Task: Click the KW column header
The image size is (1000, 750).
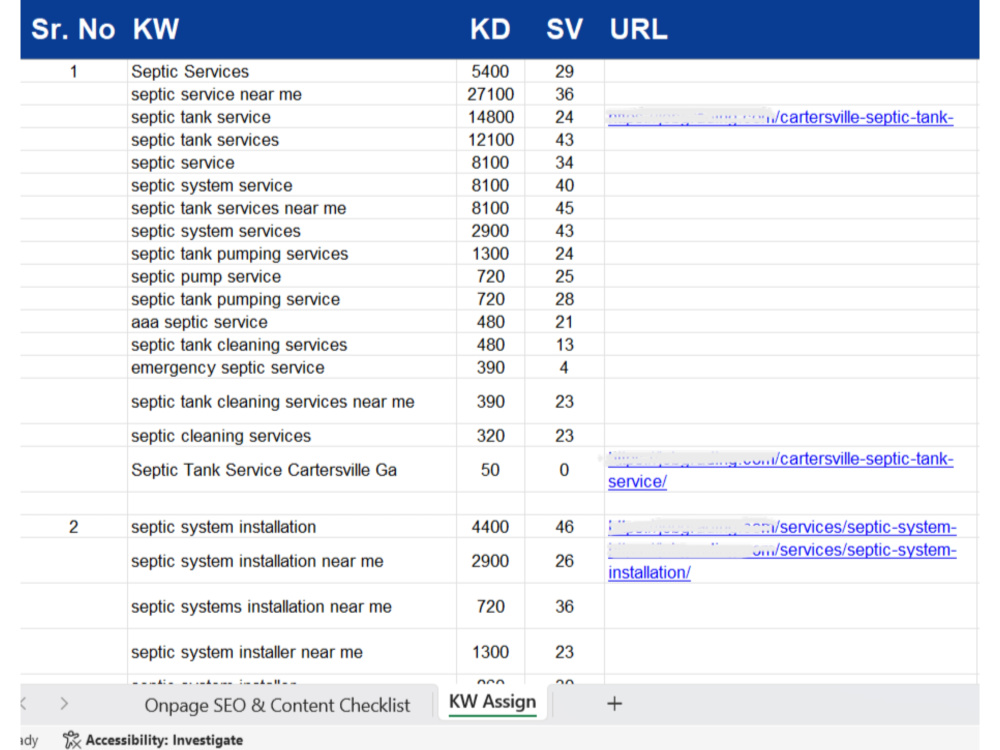Action: 156,29
